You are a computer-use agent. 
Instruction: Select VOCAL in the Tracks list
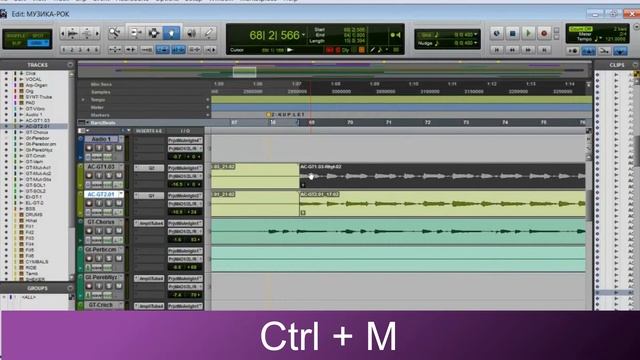[33, 79]
